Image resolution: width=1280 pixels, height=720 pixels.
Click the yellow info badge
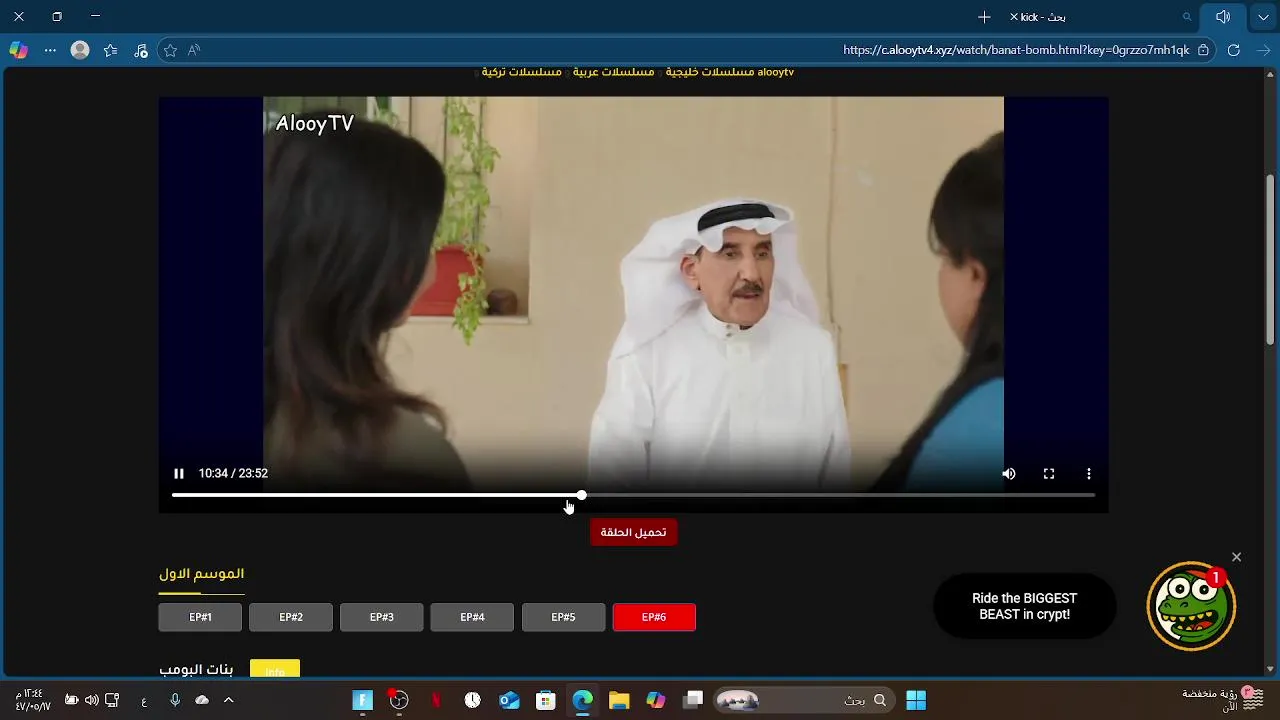[x=275, y=670]
